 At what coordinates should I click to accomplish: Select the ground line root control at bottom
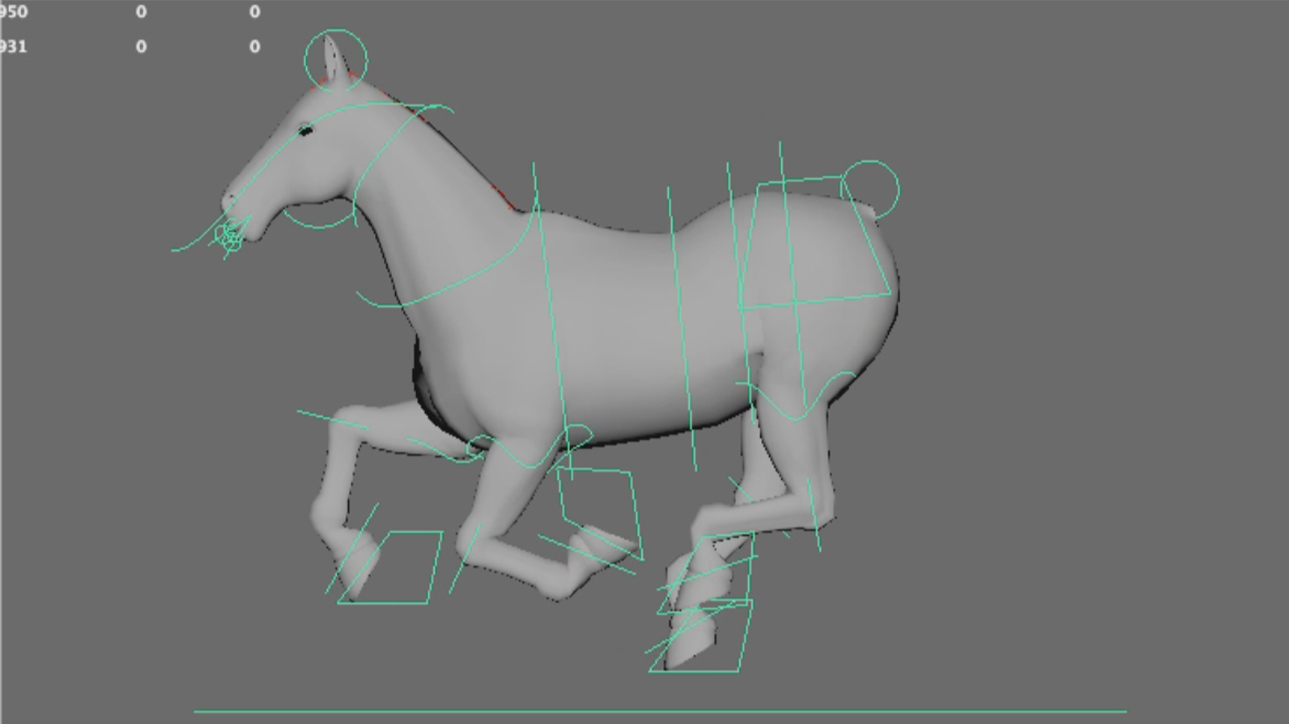(660, 712)
